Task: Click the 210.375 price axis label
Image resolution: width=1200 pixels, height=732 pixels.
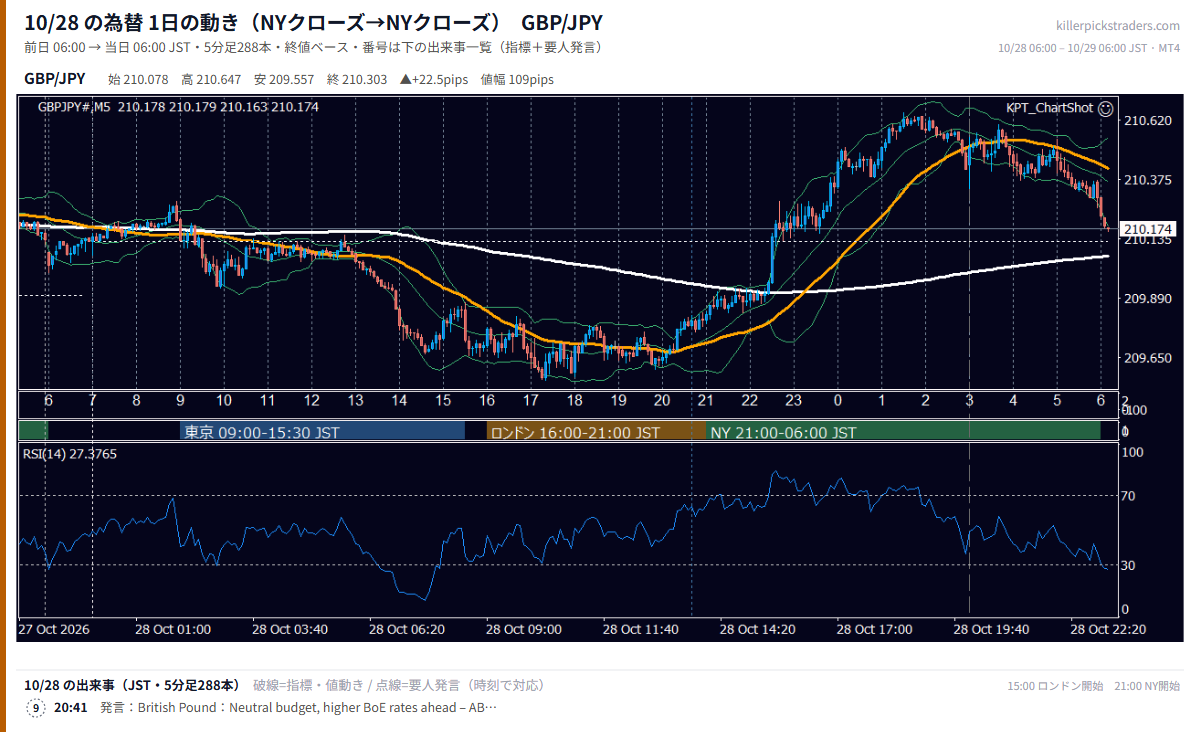Action: tap(1148, 180)
